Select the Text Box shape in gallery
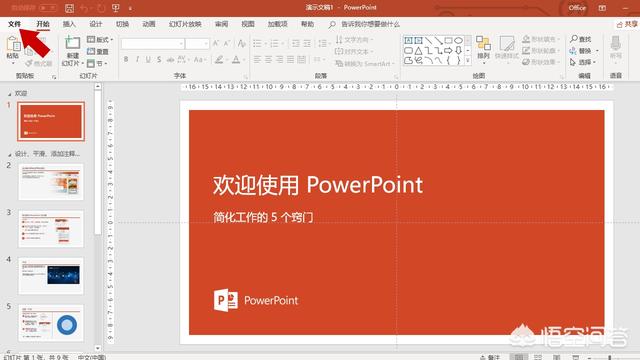 click(x=409, y=40)
